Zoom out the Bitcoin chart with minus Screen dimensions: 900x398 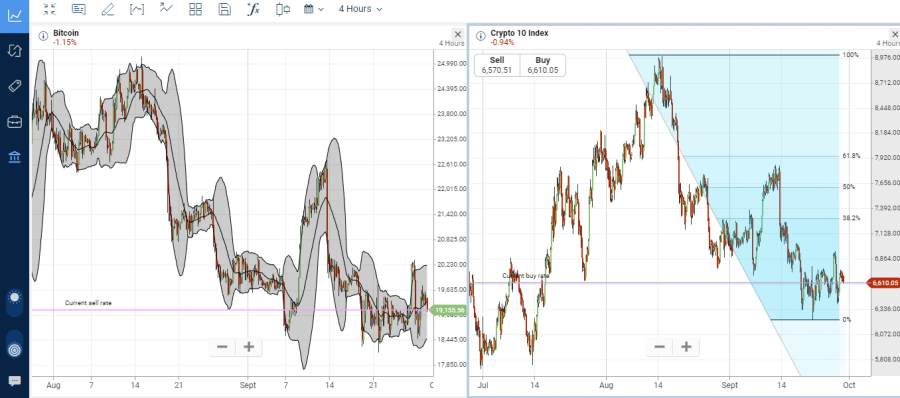[x=222, y=347]
